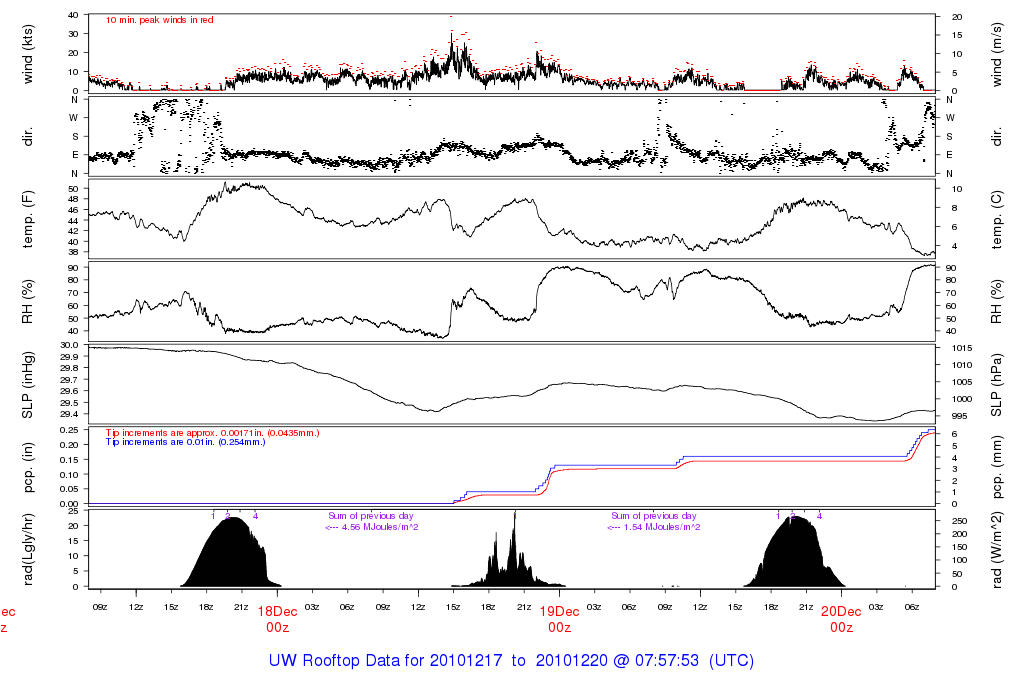1024x700 pixels.
Task: Select the "995" hPa pressure tick
Action: (x=961, y=416)
